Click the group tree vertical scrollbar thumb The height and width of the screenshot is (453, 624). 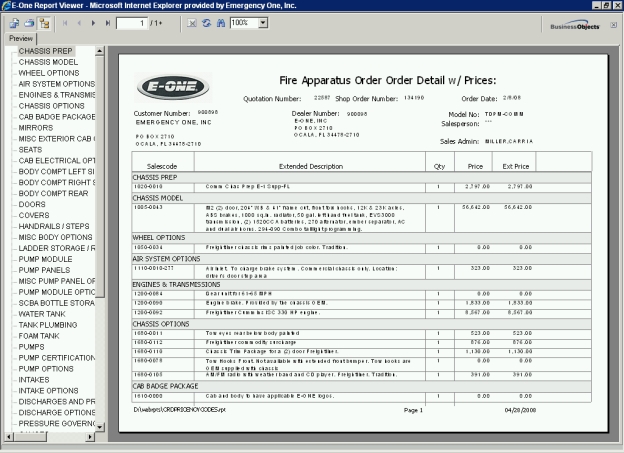[x=99, y=176]
